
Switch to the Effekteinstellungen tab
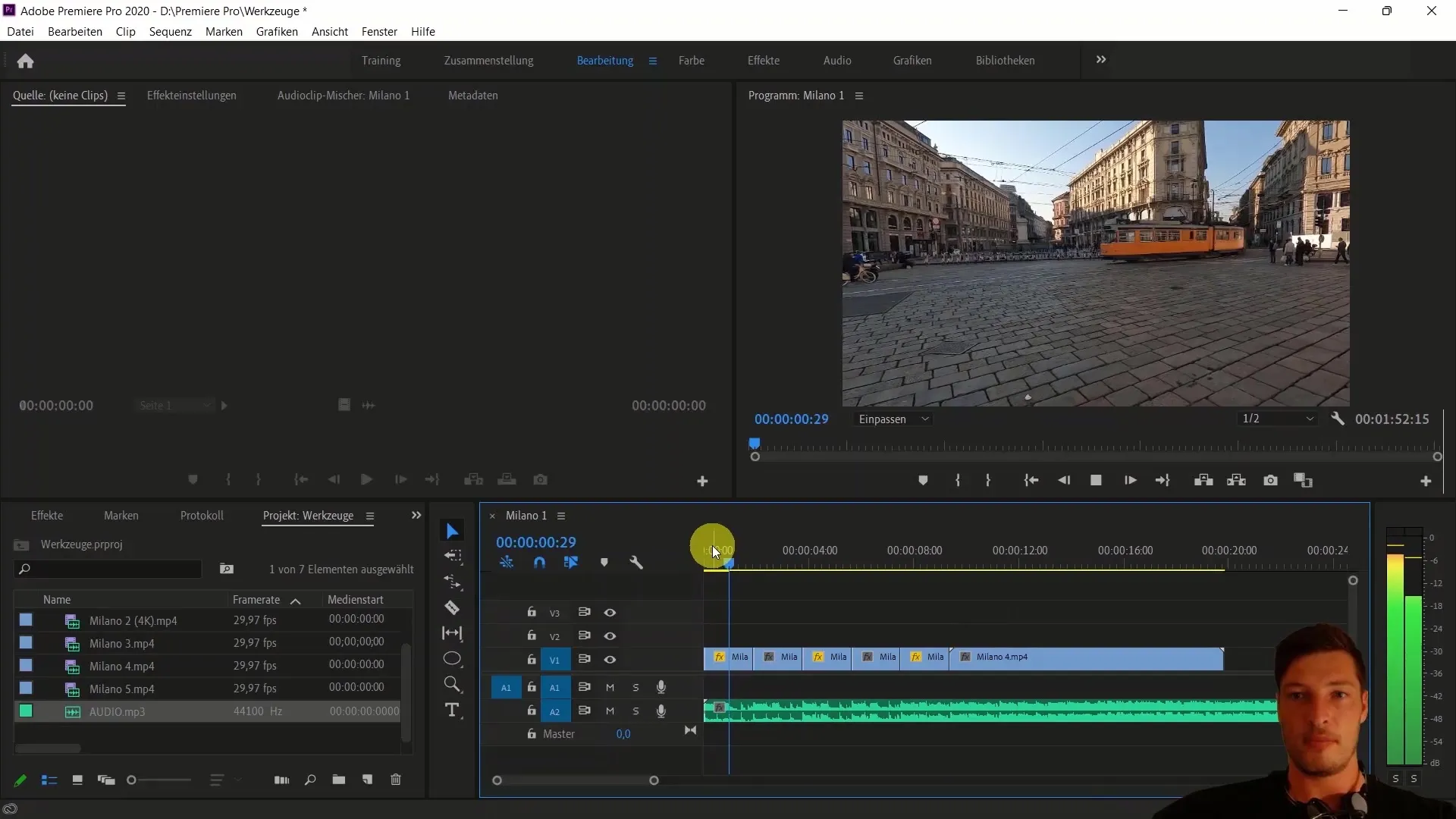(x=192, y=96)
